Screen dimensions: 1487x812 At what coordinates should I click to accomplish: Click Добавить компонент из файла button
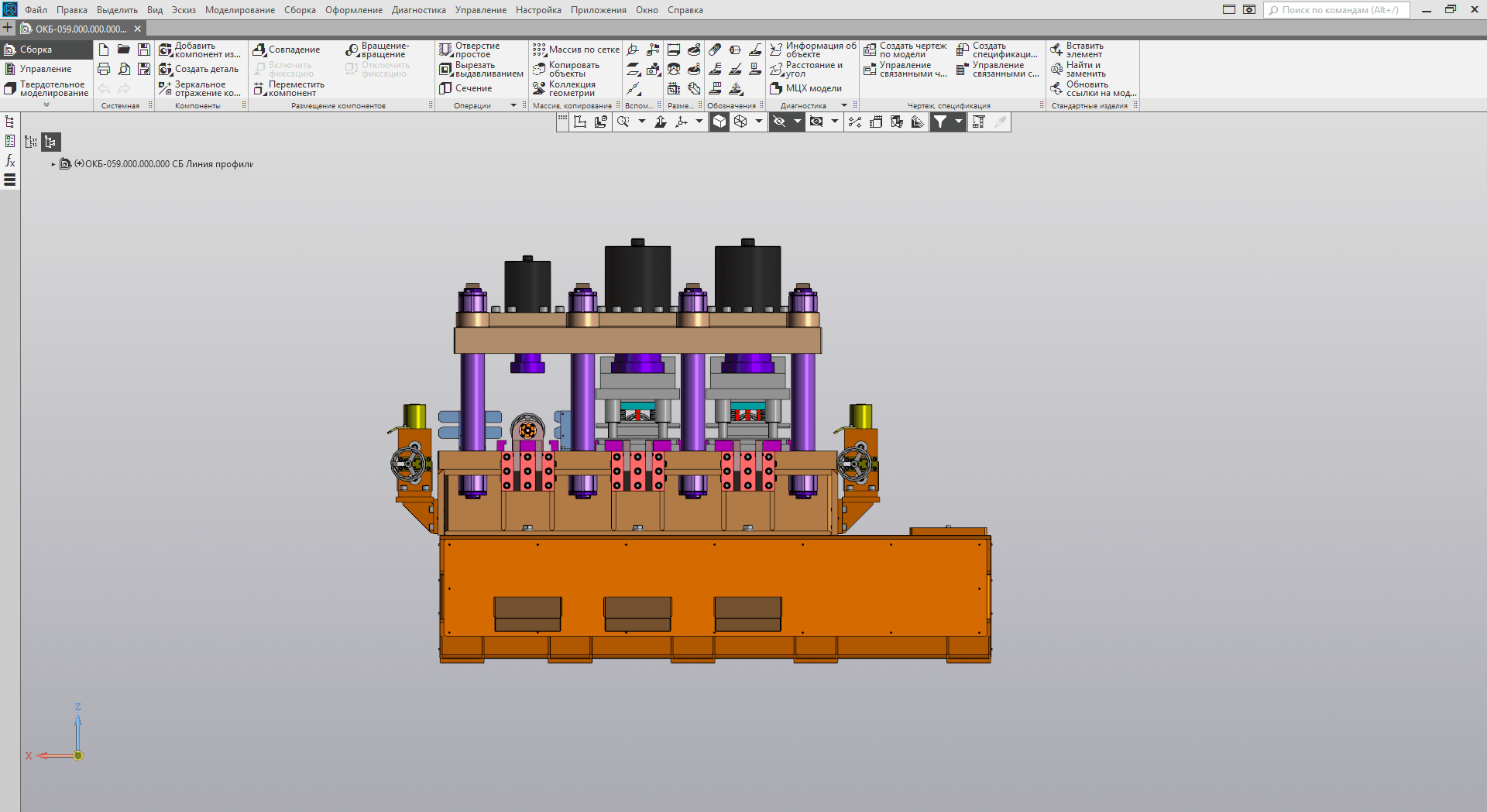(x=200, y=50)
